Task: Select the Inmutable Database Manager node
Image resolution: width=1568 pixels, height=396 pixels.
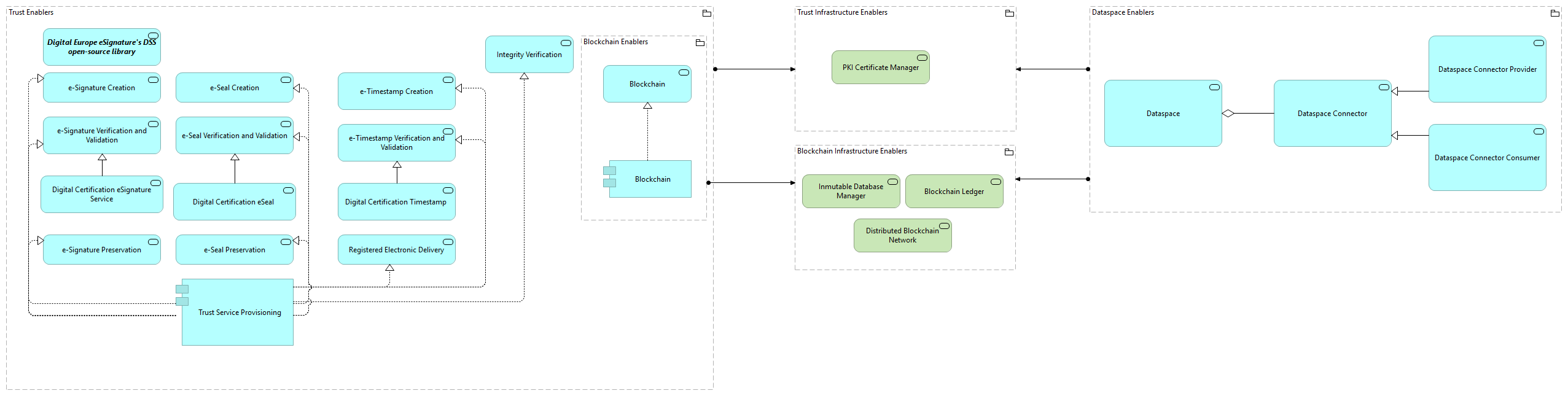Action: [x=851, y=192]
